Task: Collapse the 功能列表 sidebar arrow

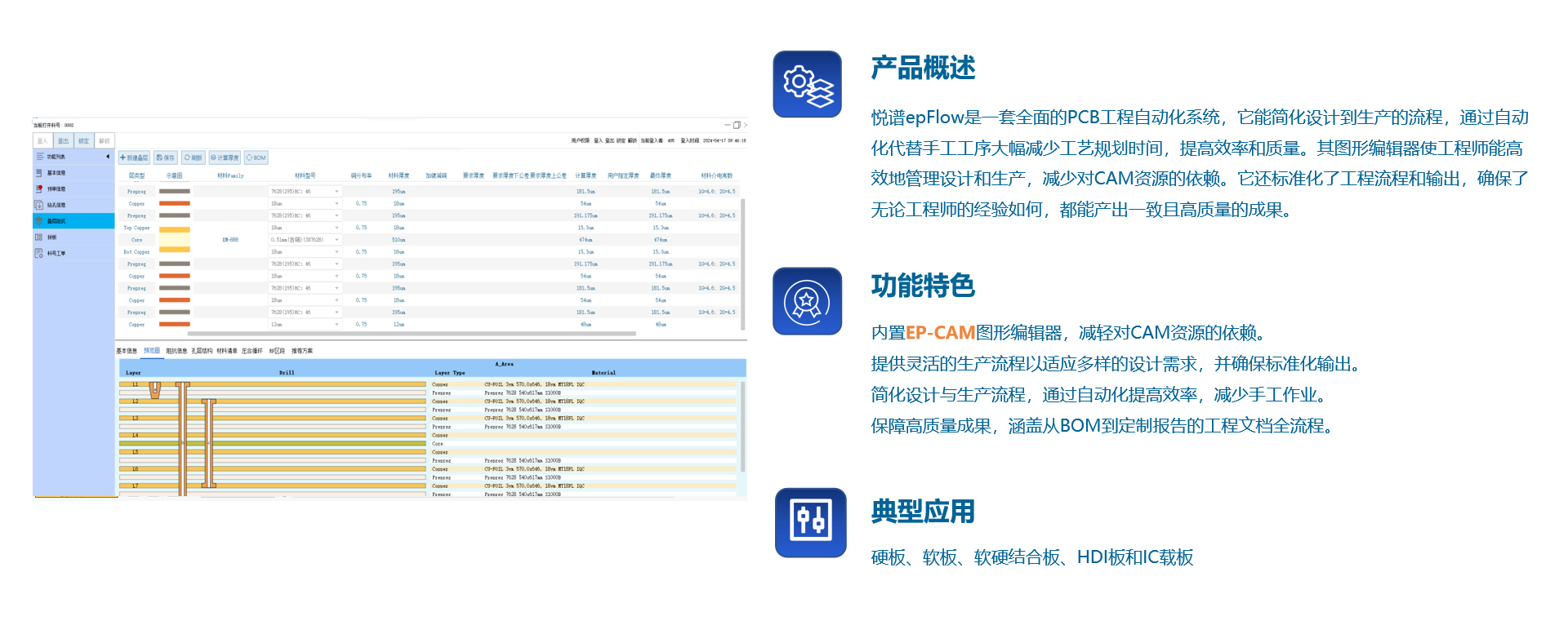Action: [x=108, y=156]
